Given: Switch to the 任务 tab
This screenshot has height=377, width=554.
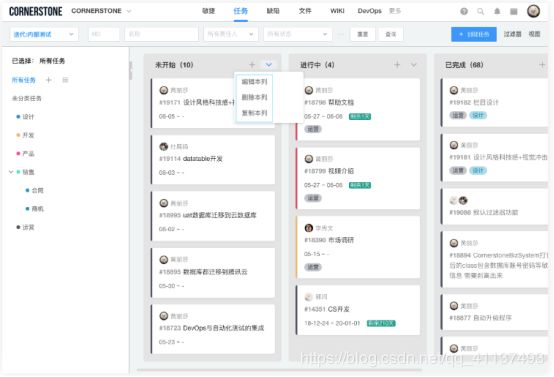Looking at the screenshot, I should coord(241,11).
